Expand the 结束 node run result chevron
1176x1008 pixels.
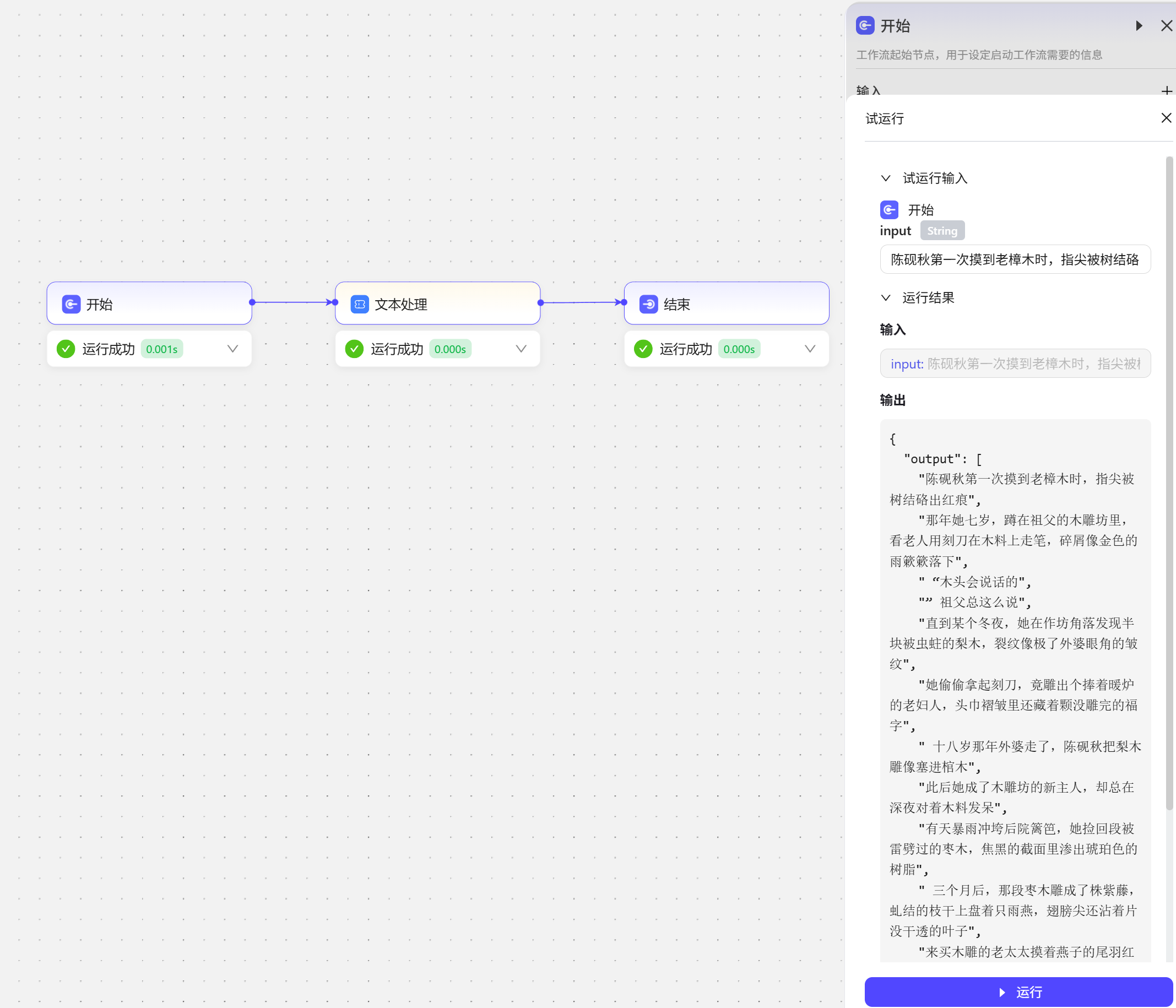point(810,349)
